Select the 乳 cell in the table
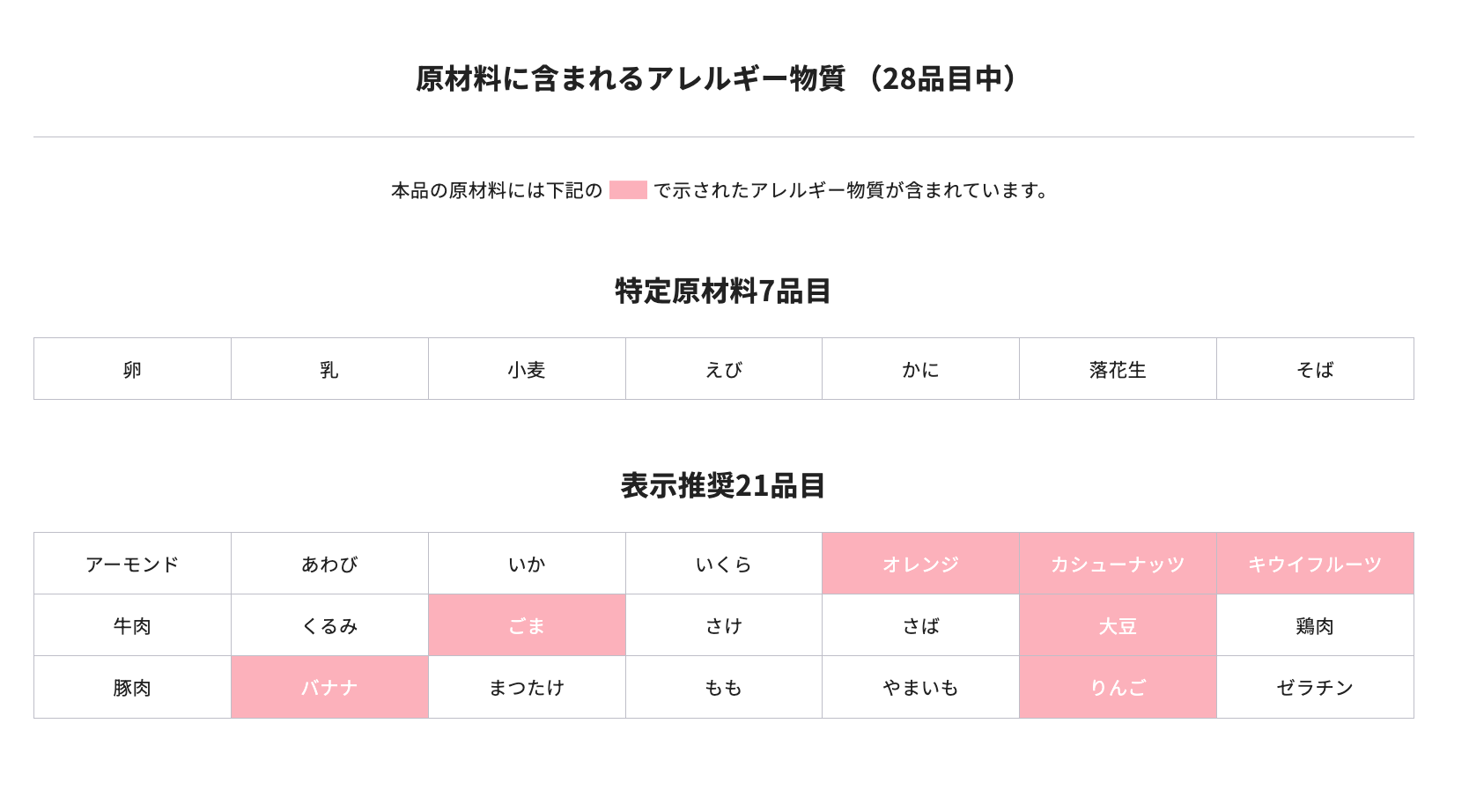Screen dimensions: 1469x812 (x=329, y=369)
